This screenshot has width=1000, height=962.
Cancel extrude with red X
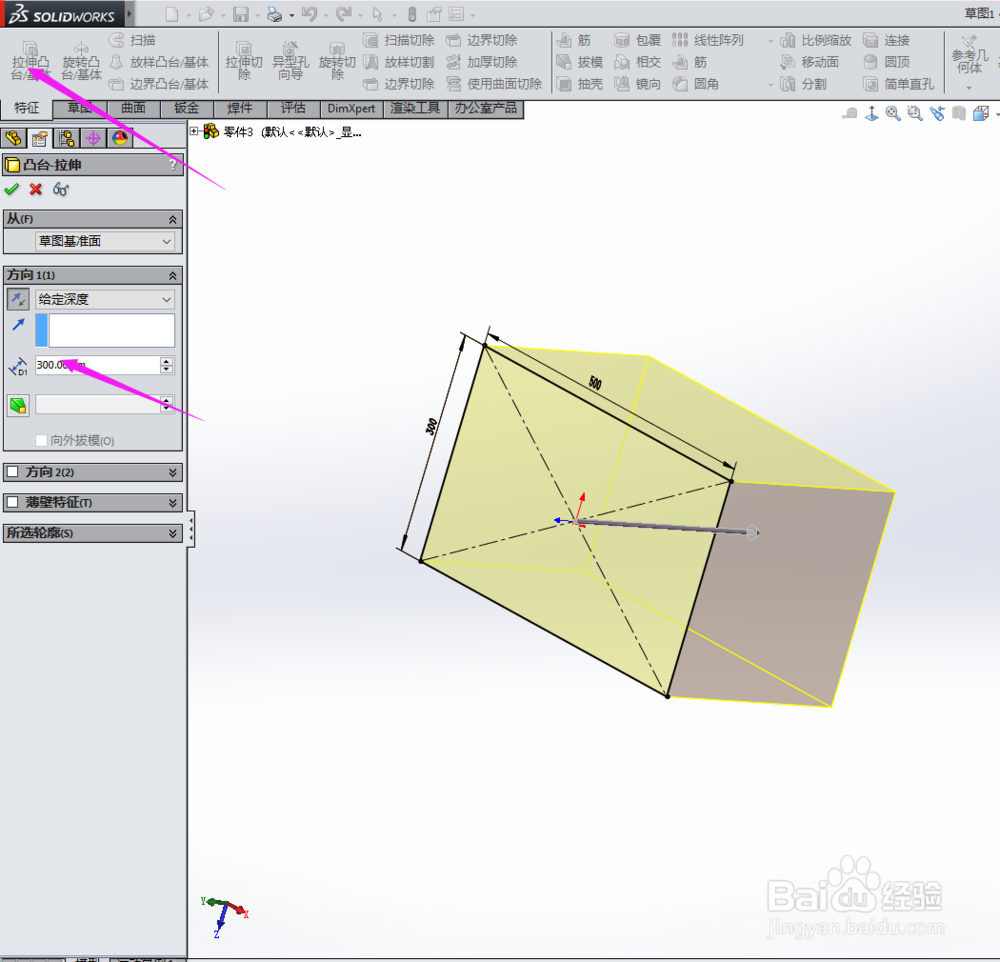tap(36, 189)
